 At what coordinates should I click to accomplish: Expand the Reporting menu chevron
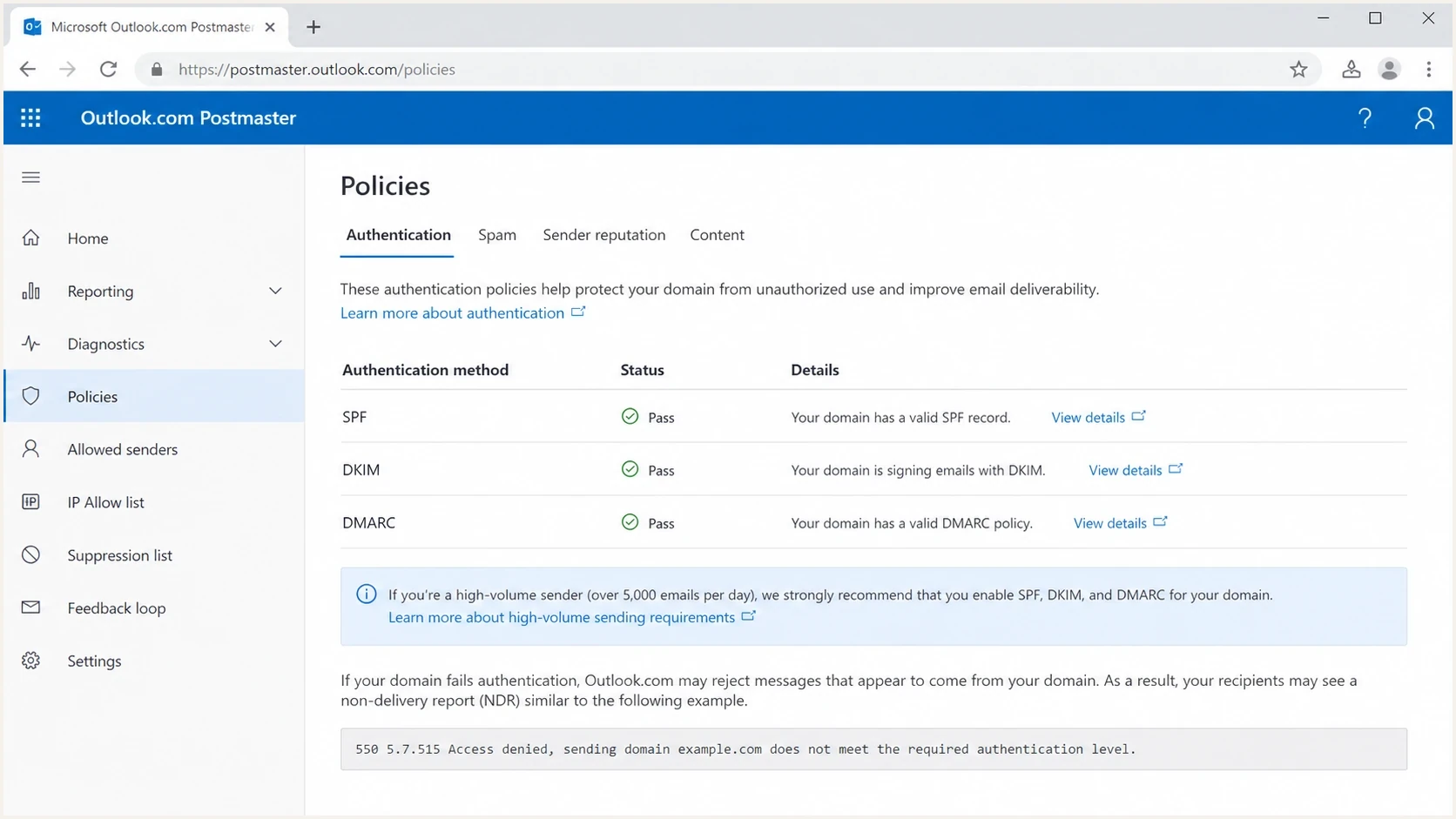click(x=275, y=292)
